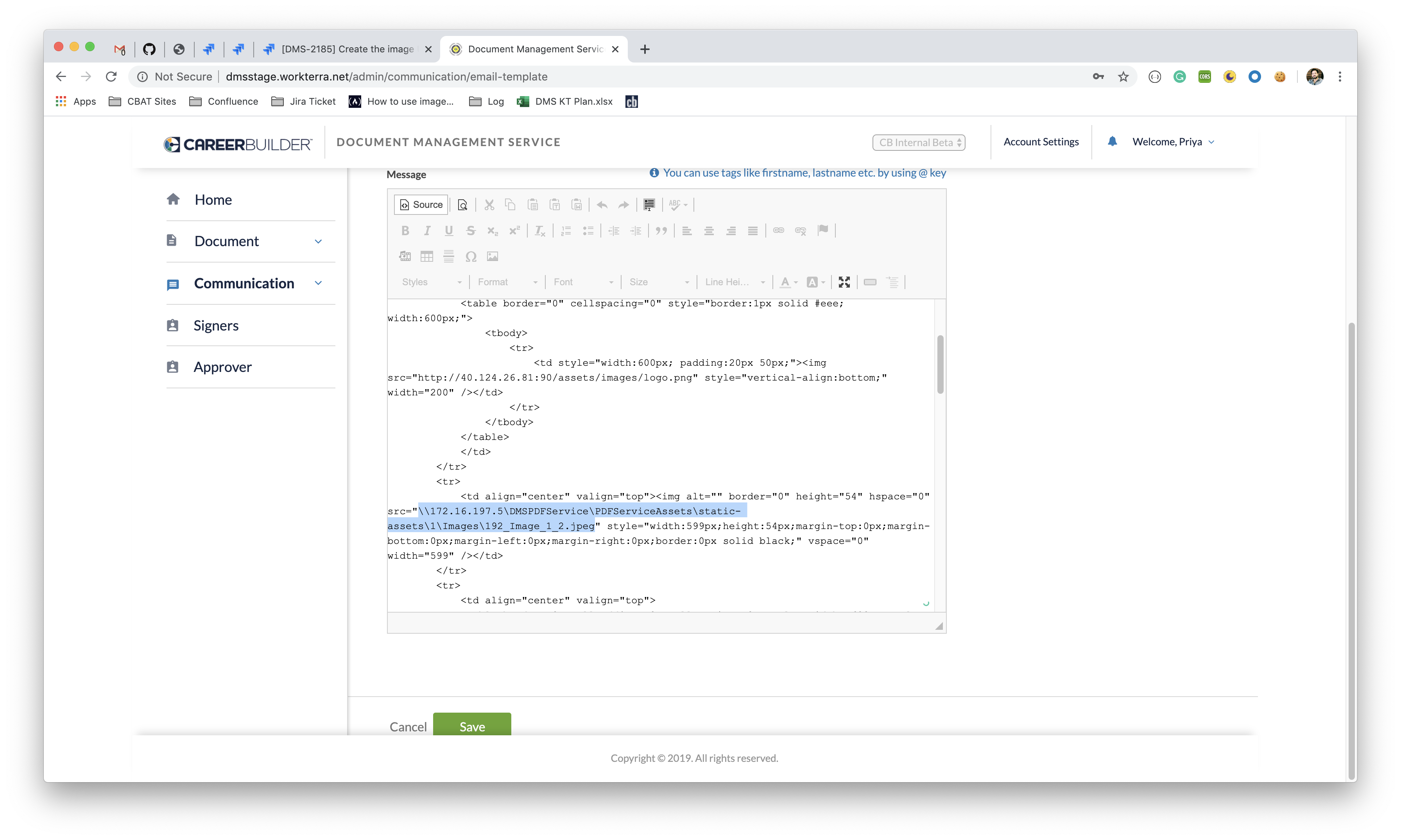Viewport: 1401px width, 840px height.
Task: Toggle Superscript formatting
Action: (514, 231)
